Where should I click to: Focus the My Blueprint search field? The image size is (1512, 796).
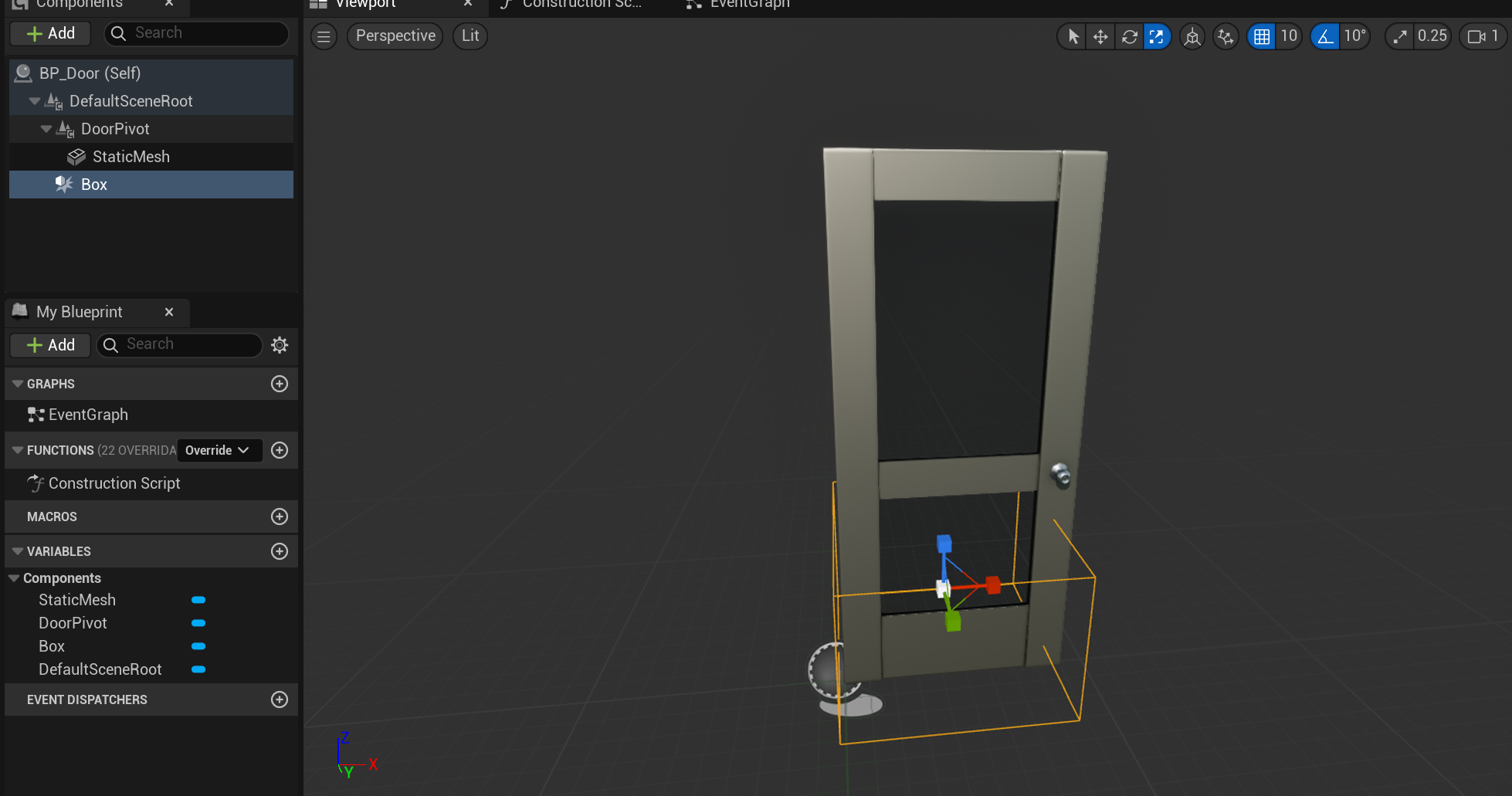pos(179,345)
